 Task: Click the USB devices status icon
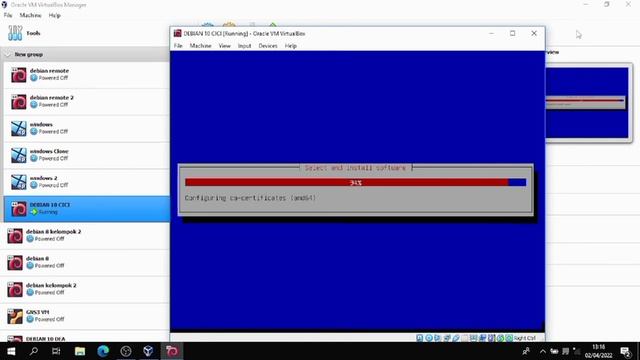pyautogui.click(x=456, y=338)
